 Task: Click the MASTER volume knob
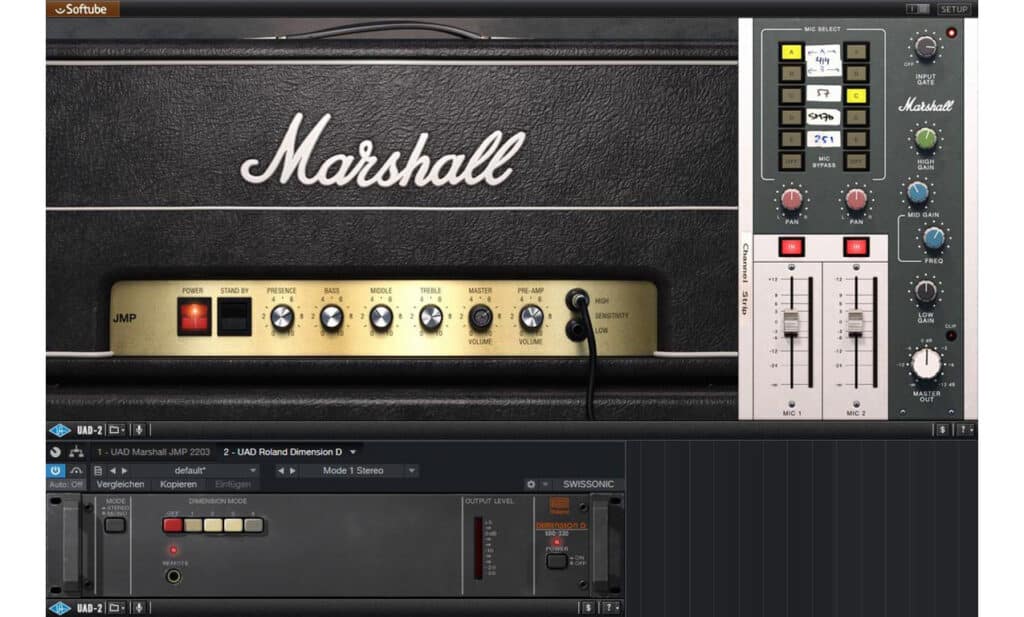(481, 317)
